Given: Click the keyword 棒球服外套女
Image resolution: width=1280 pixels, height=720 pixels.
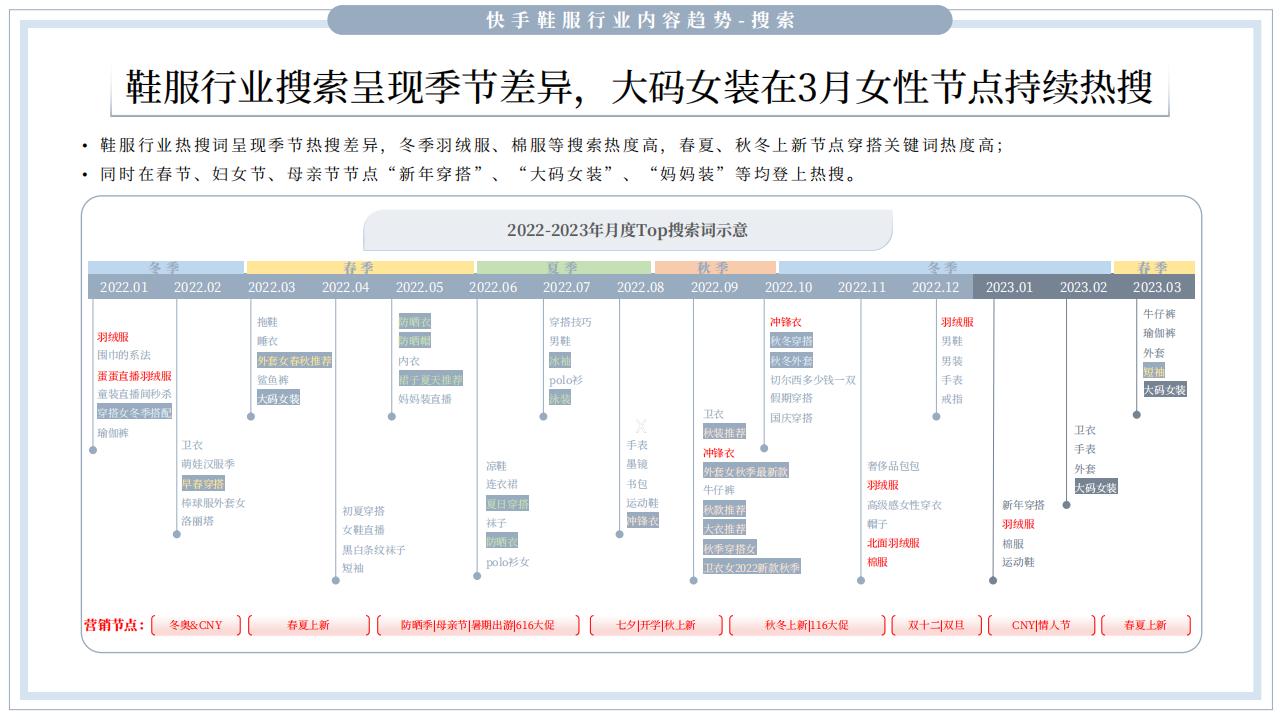Looking at the screenshot, I should [x=213, y=503].
